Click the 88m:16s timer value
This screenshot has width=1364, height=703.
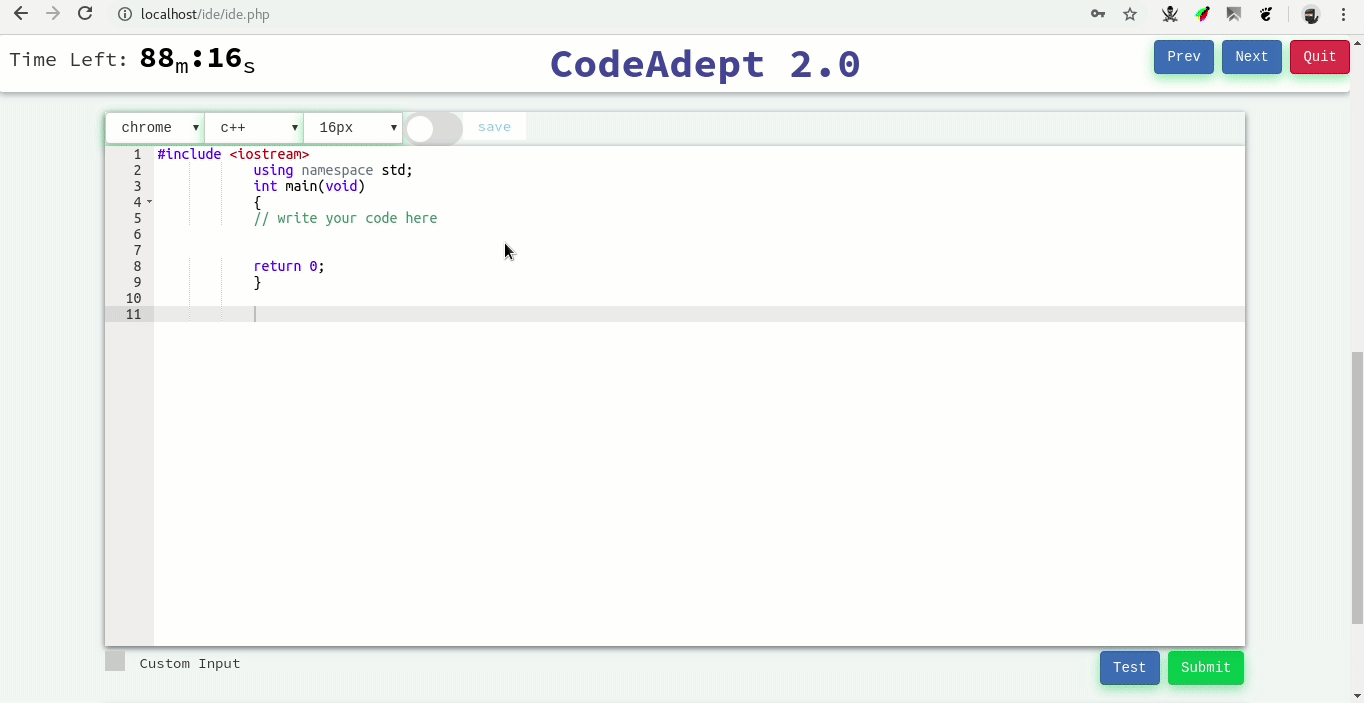(x=197, y=60)
